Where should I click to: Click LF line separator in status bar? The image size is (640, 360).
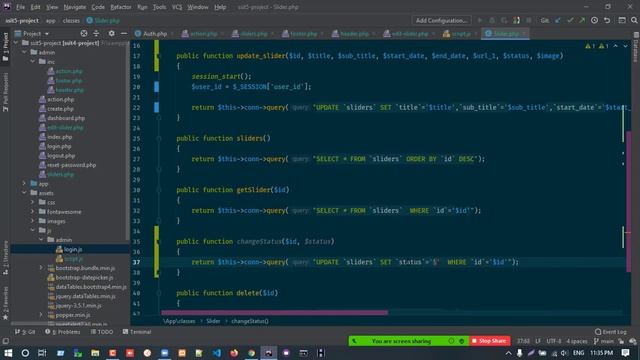(538, 341)
